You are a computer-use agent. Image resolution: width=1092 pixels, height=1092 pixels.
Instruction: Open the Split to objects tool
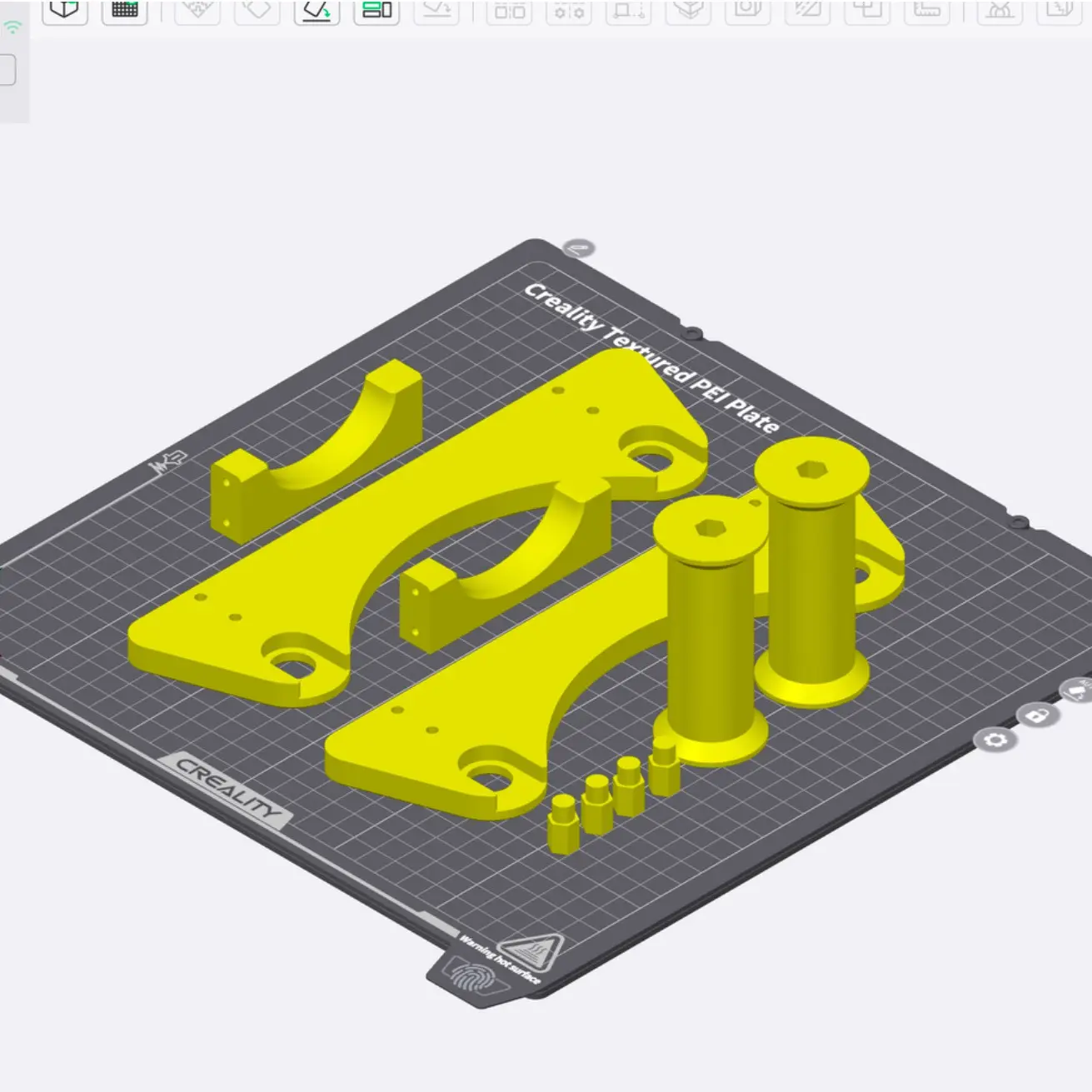[510, 10]
